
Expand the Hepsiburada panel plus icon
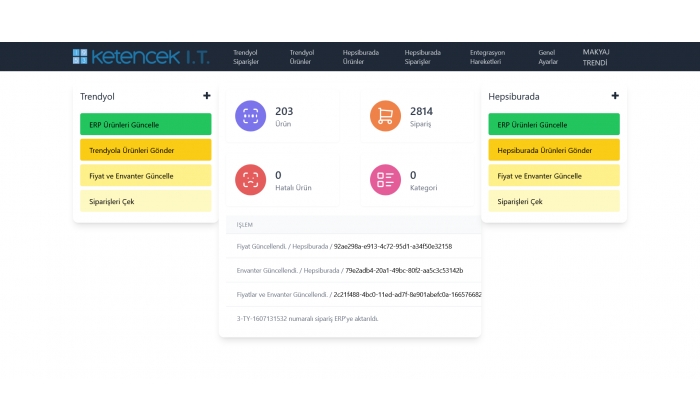coord(615,96)
